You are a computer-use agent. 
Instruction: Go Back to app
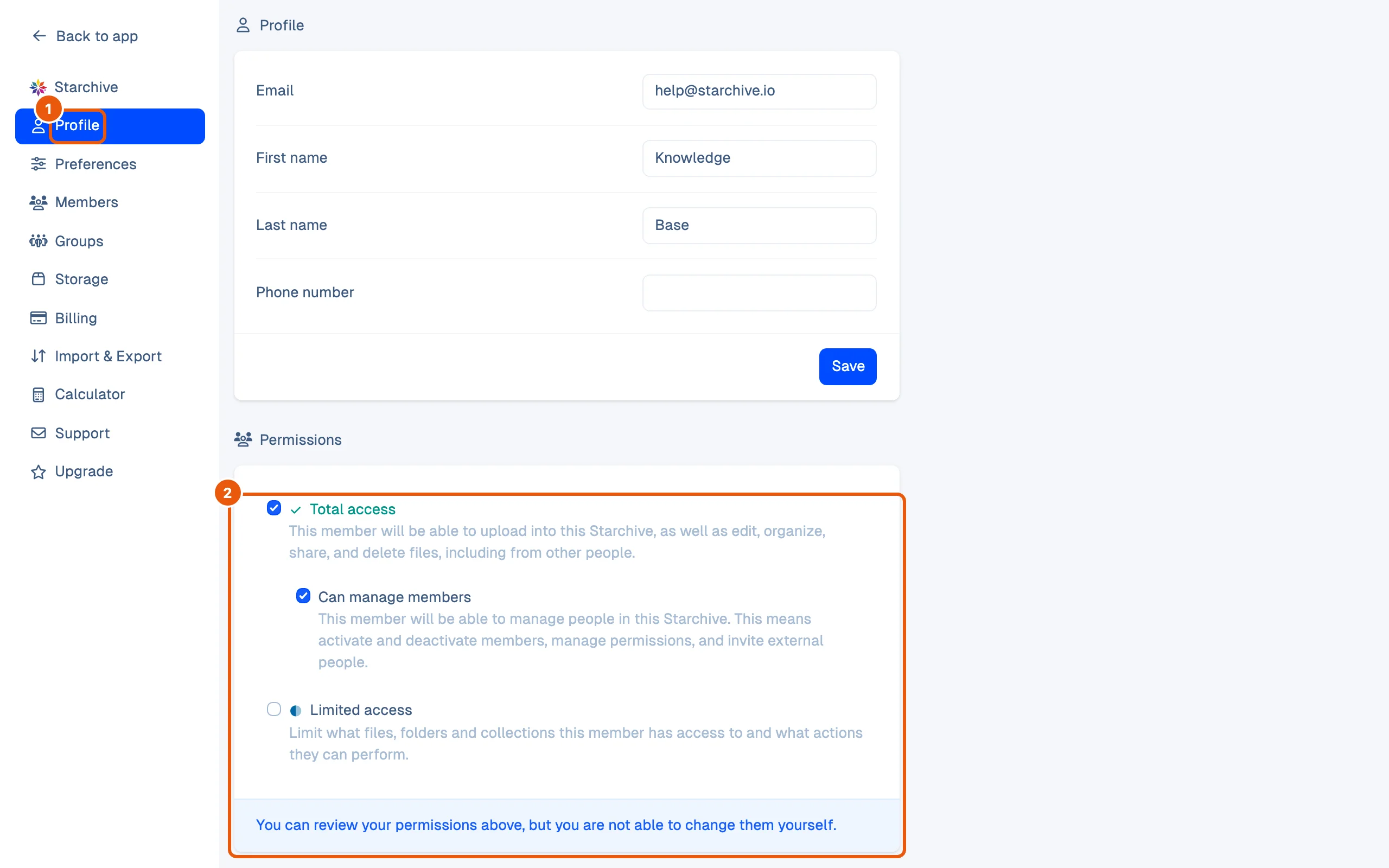[85, 36]
